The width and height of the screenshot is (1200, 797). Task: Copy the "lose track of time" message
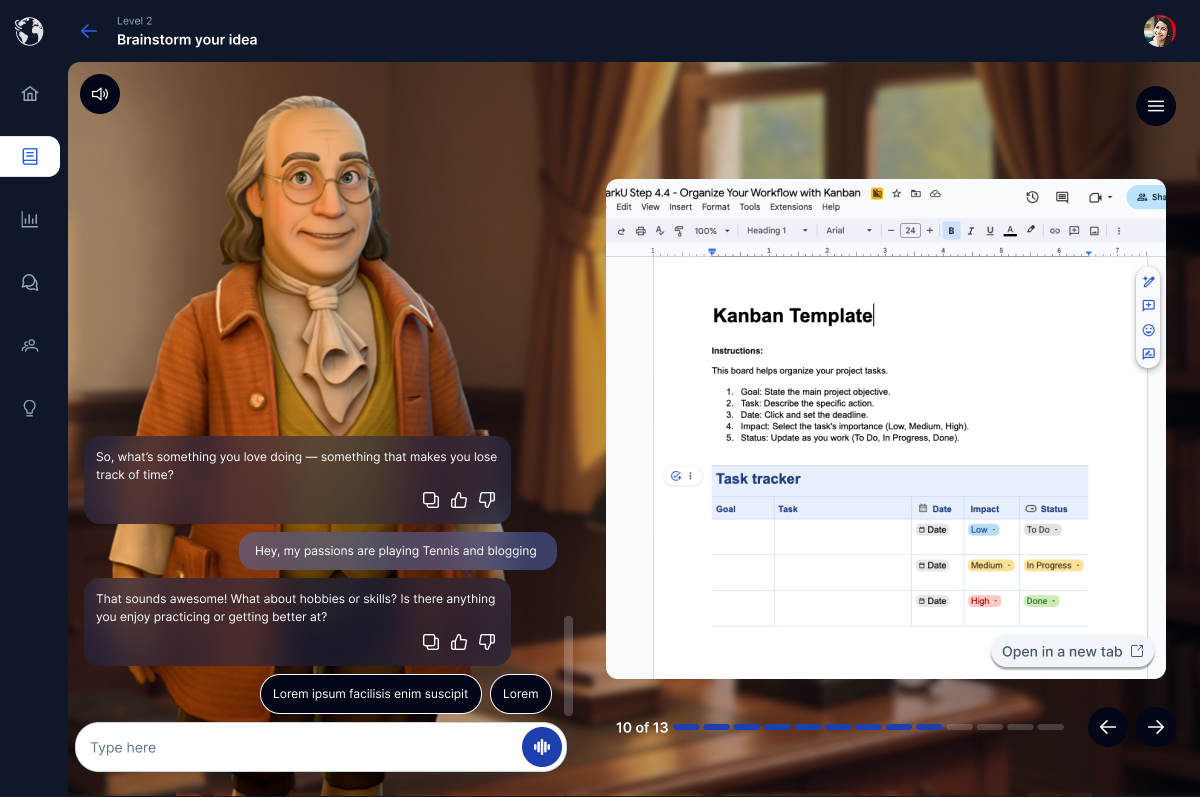431,500
